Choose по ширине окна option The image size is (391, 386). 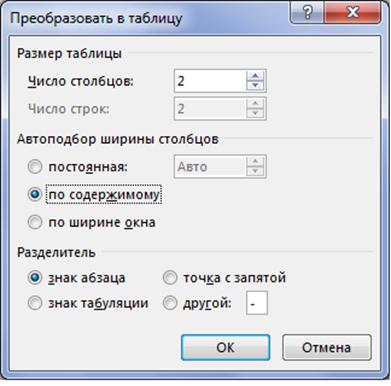[x=35, y=222]
